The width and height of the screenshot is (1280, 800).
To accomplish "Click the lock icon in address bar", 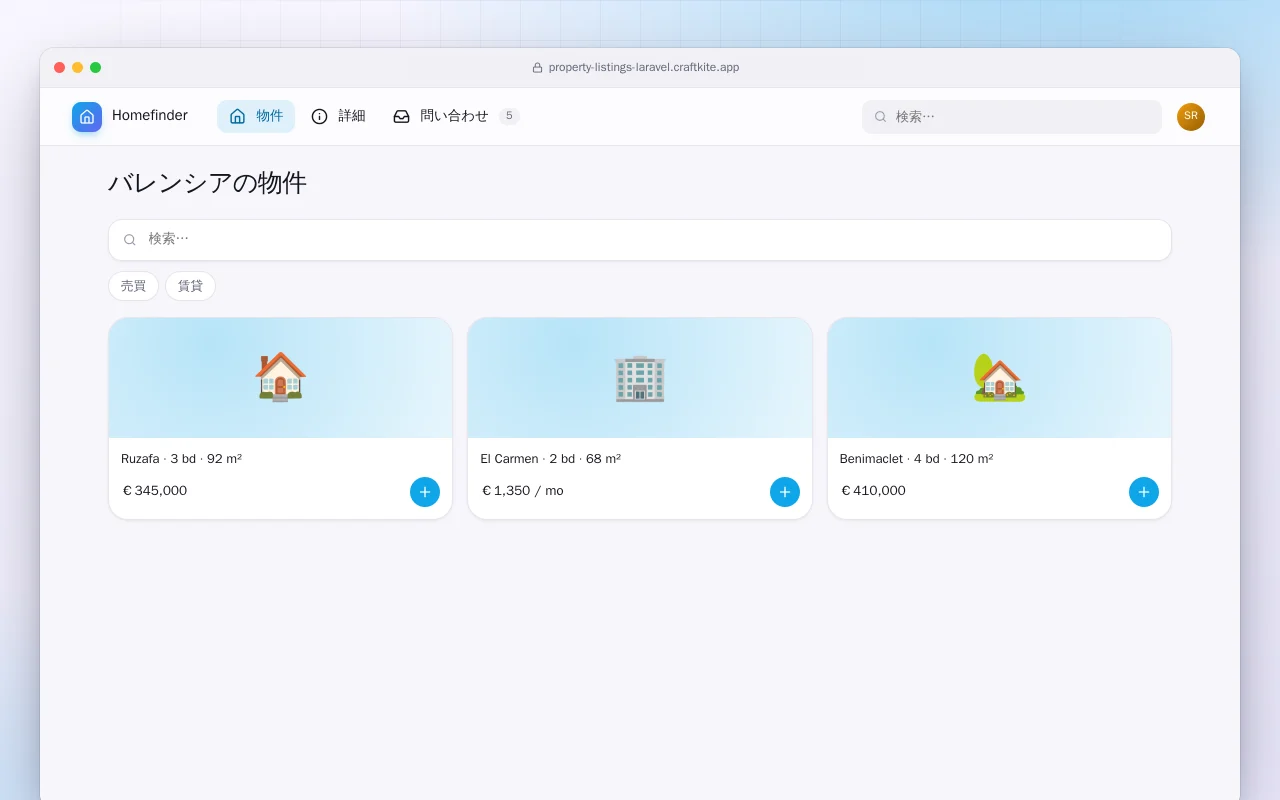I will pyautogui.click(x=537, y=68).
